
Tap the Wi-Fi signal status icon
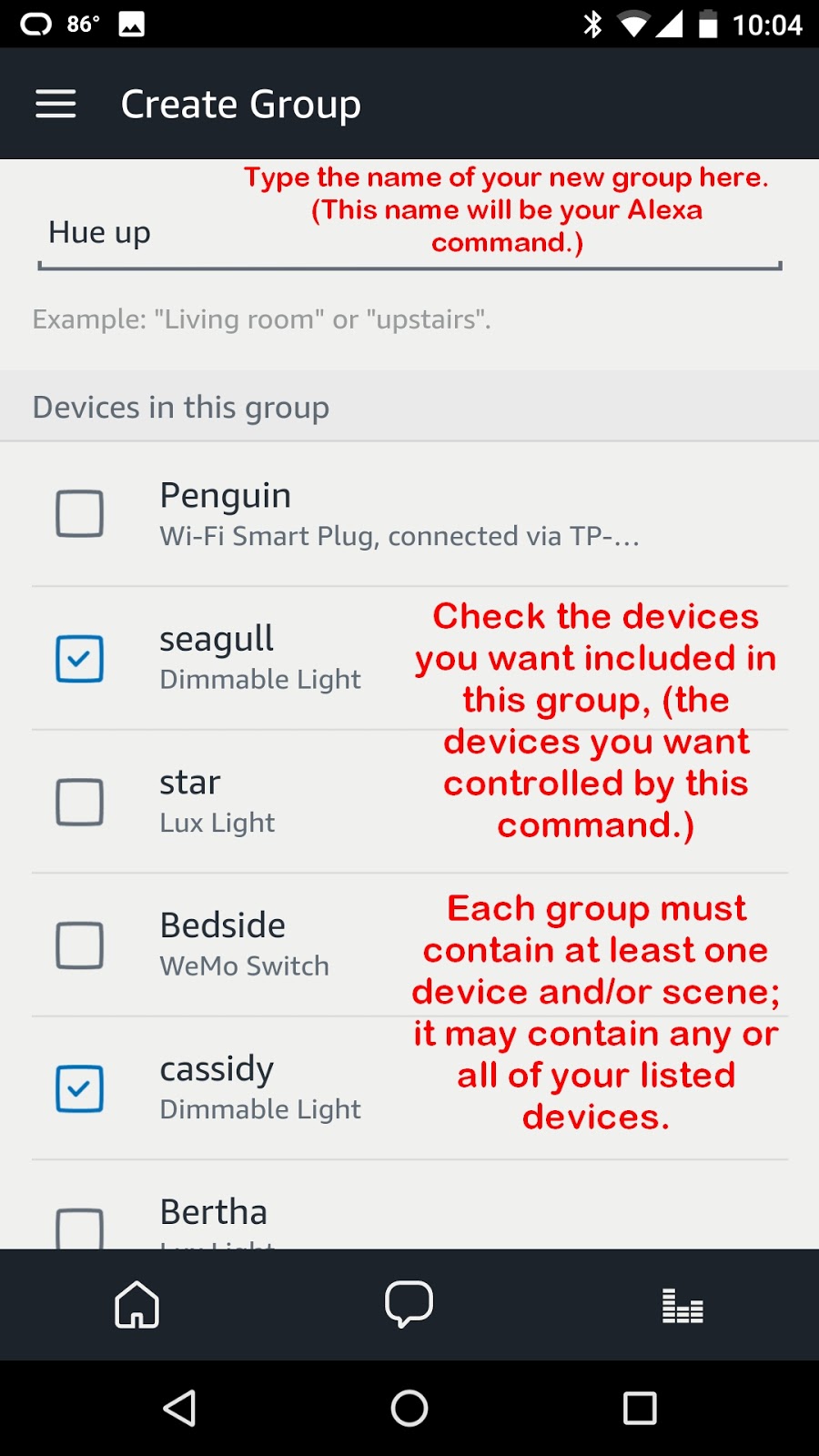coord(635,23)
